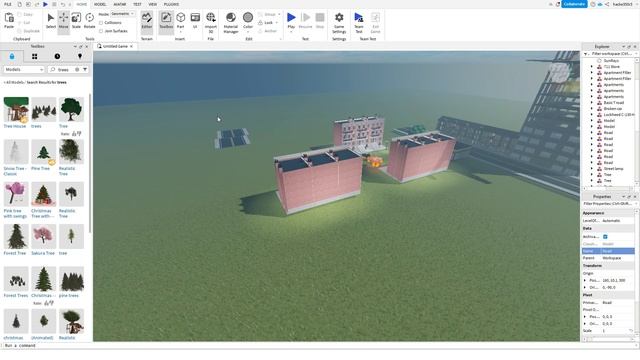Viewport: 640px width, 360px height.
Task: Choose the Rotate tool
Action: pos(89,21)
